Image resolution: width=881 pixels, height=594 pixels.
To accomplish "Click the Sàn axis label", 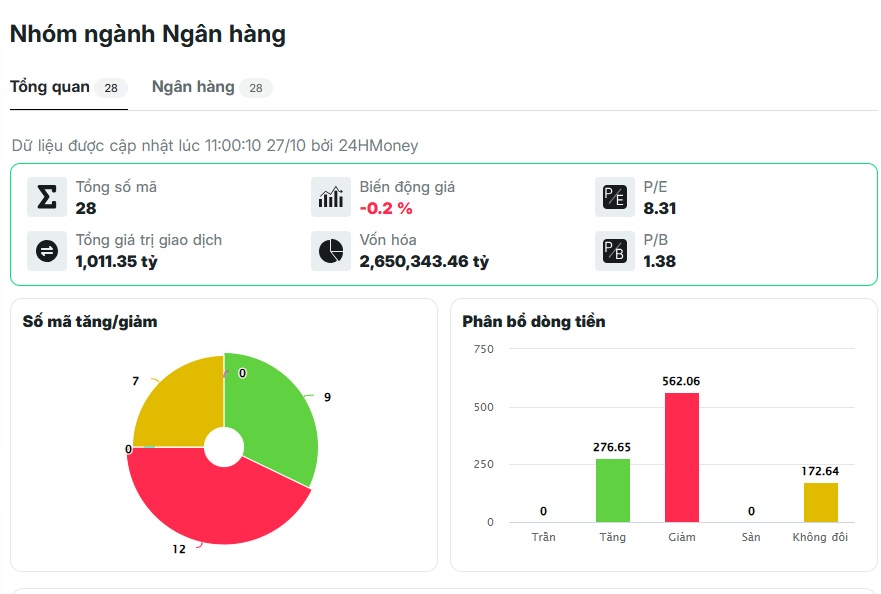I will click(x=751, y=537).
